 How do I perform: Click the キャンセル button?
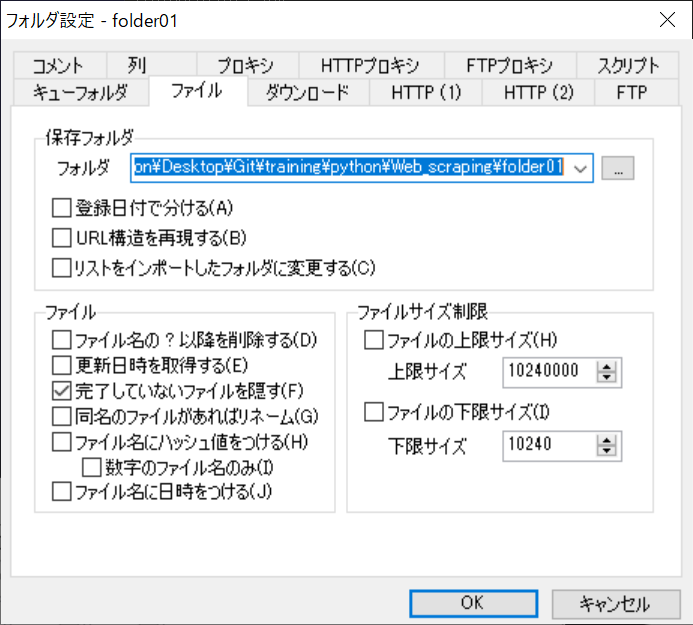(616, 603)
